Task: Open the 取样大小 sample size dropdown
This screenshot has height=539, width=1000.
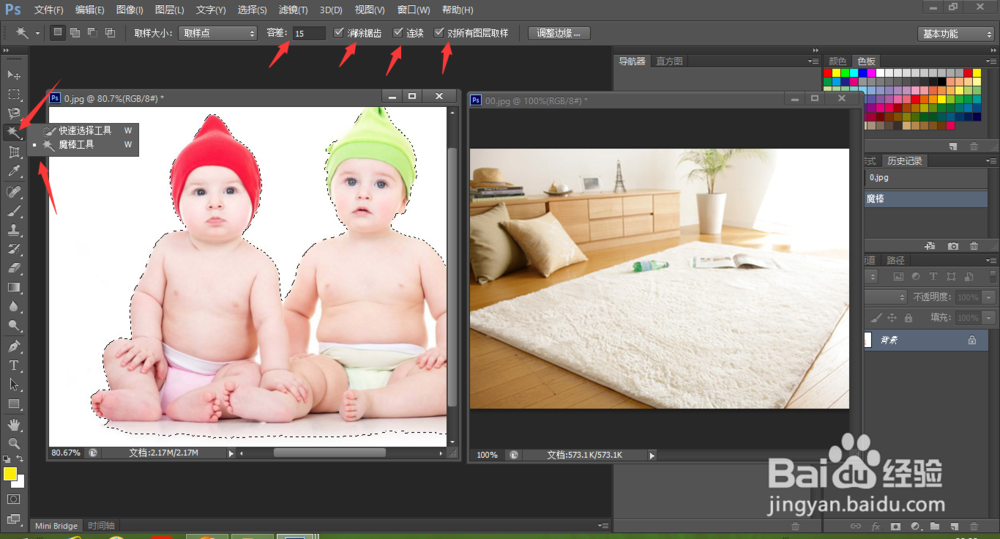Action: (x=217, y=33)
